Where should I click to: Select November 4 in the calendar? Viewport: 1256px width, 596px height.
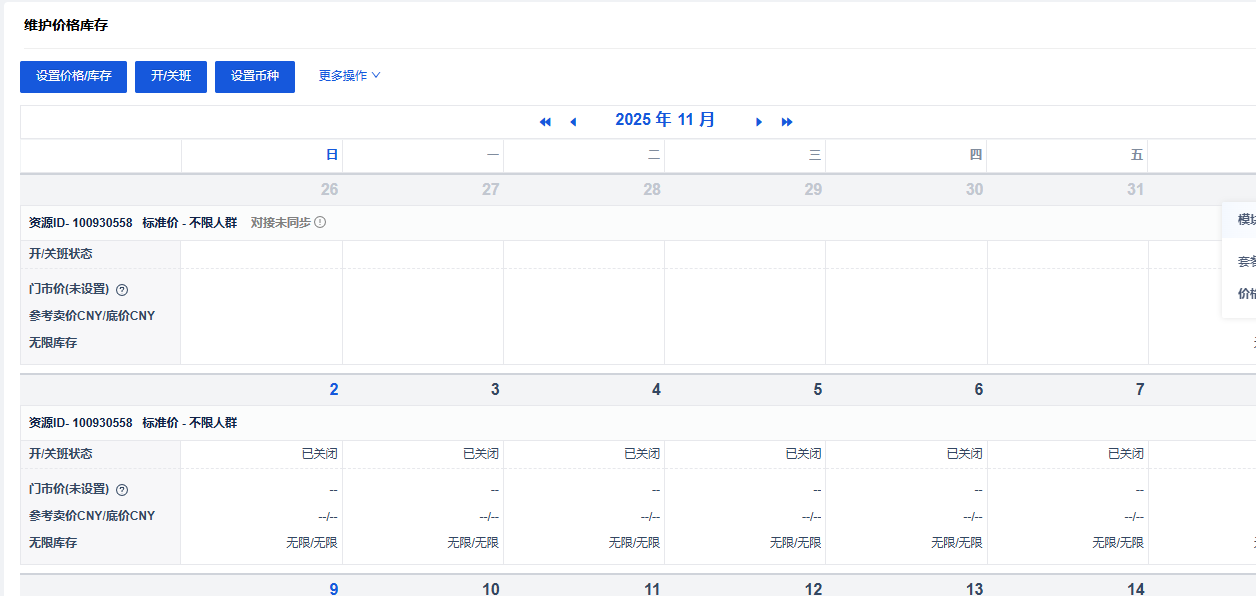(x=655, y=390)
